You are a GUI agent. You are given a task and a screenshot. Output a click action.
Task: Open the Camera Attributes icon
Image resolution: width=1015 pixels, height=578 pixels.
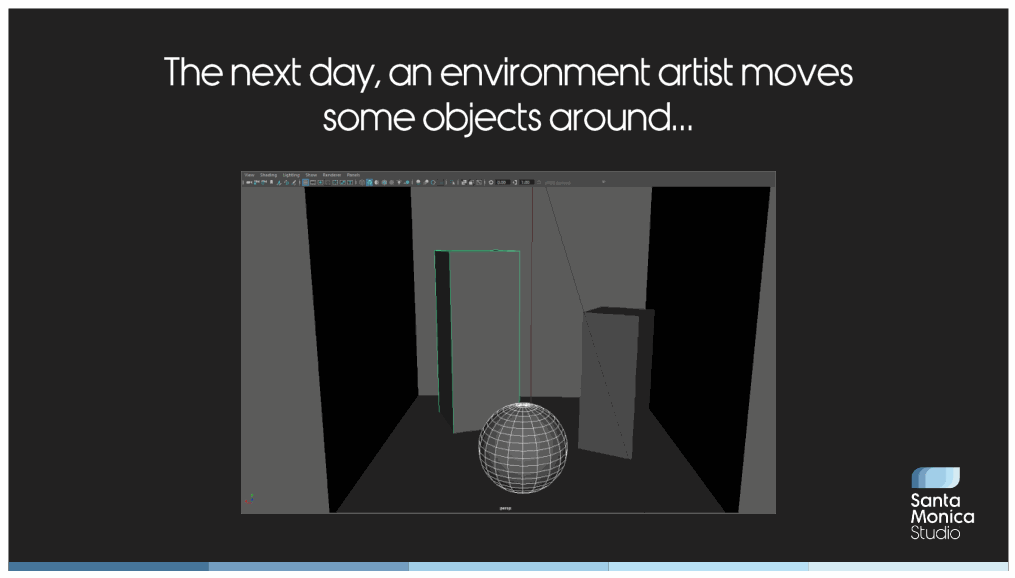264,183
